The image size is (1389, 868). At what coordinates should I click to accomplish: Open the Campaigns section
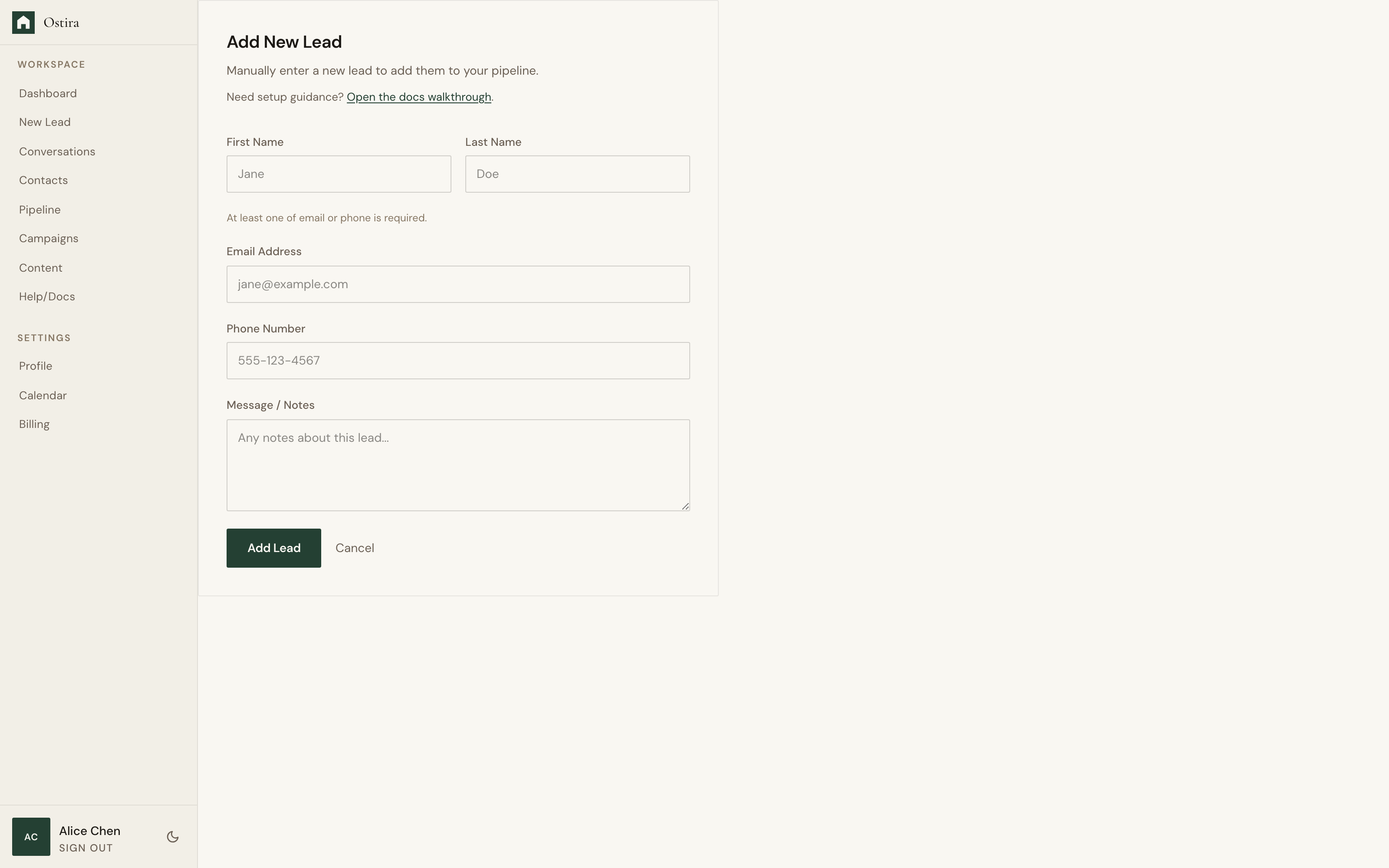click(x=49, y=238)
